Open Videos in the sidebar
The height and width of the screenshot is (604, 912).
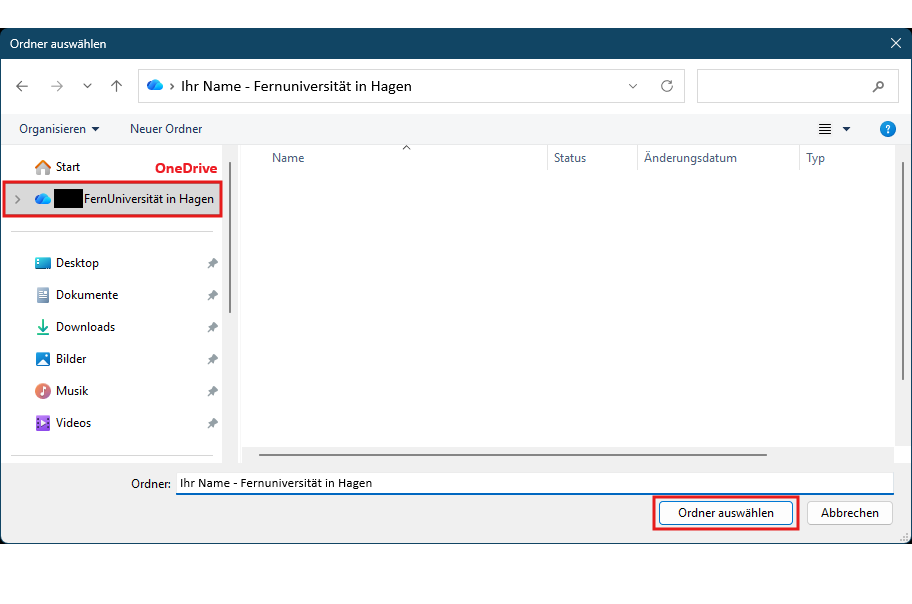point(63,423)
